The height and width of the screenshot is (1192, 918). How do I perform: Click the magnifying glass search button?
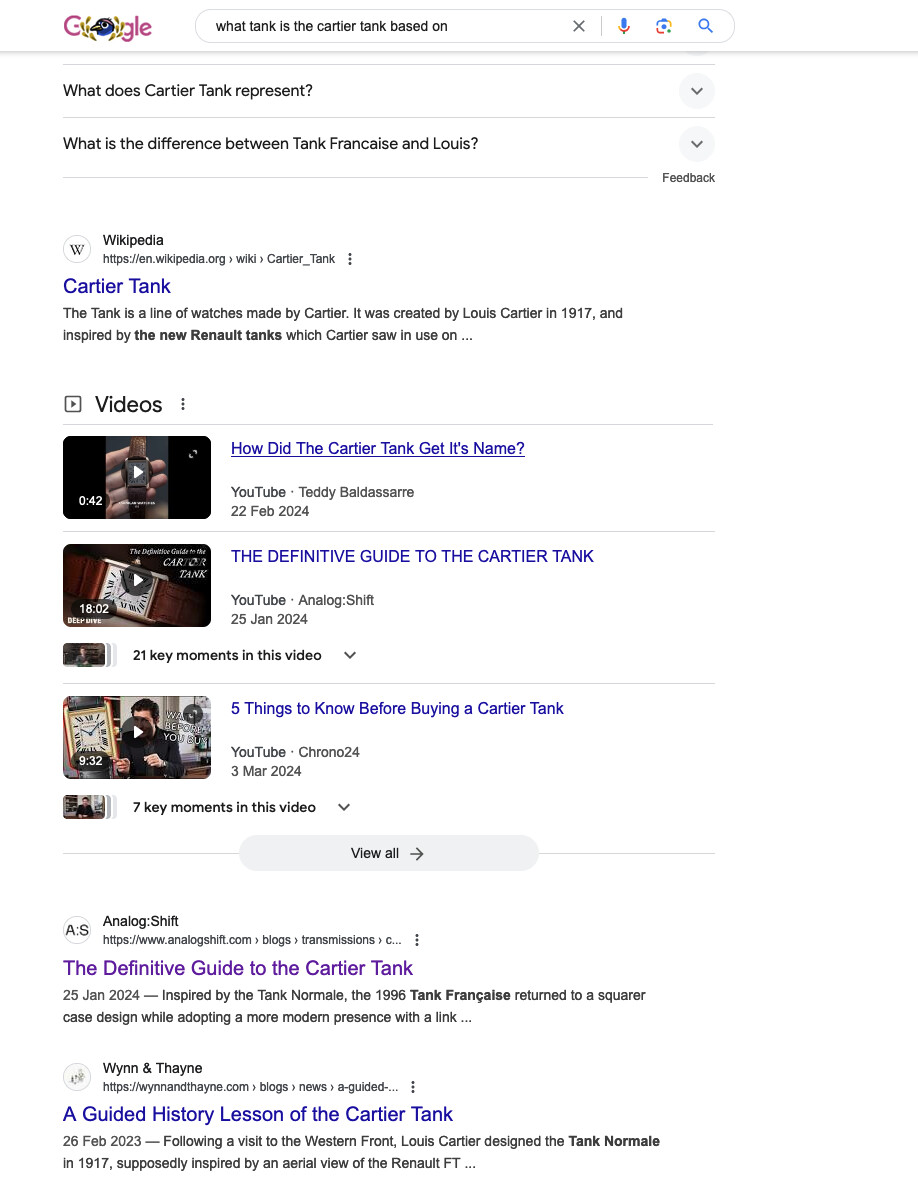coord(705,27)
